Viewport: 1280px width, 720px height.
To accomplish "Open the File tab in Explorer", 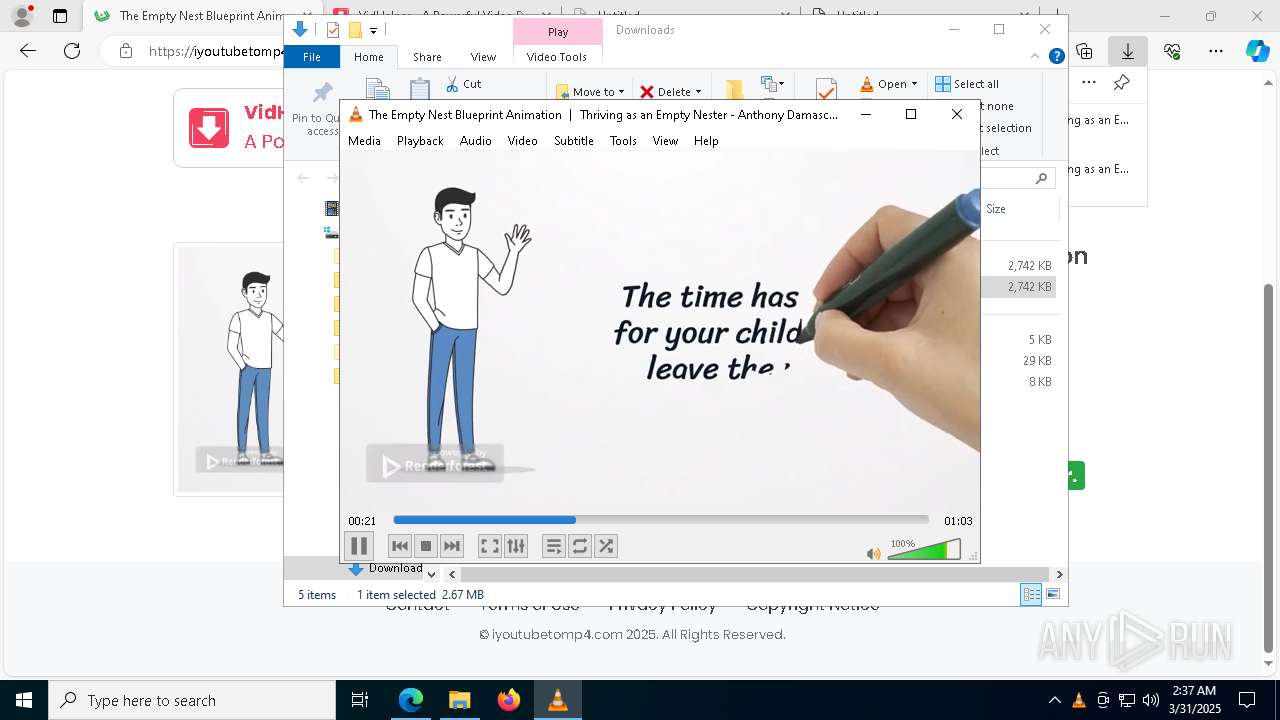I will [x=312, y=57].
